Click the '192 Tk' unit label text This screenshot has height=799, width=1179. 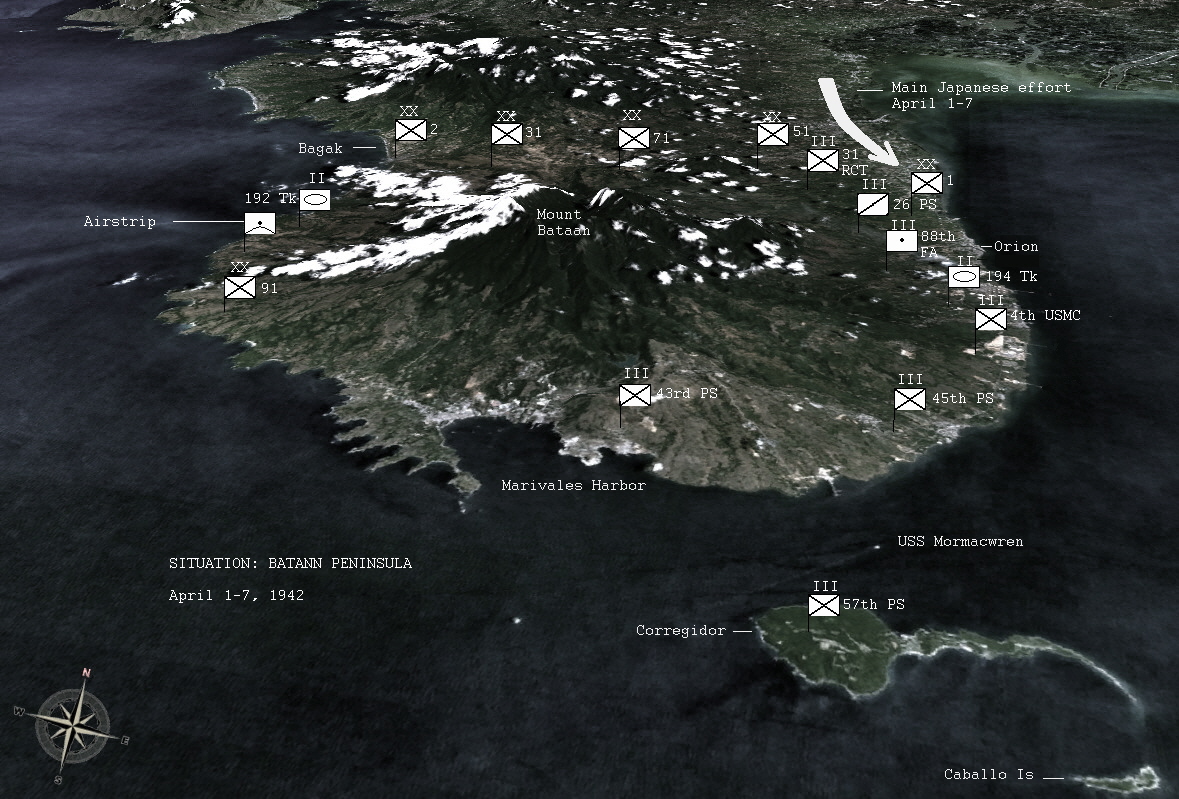[271, 198]
